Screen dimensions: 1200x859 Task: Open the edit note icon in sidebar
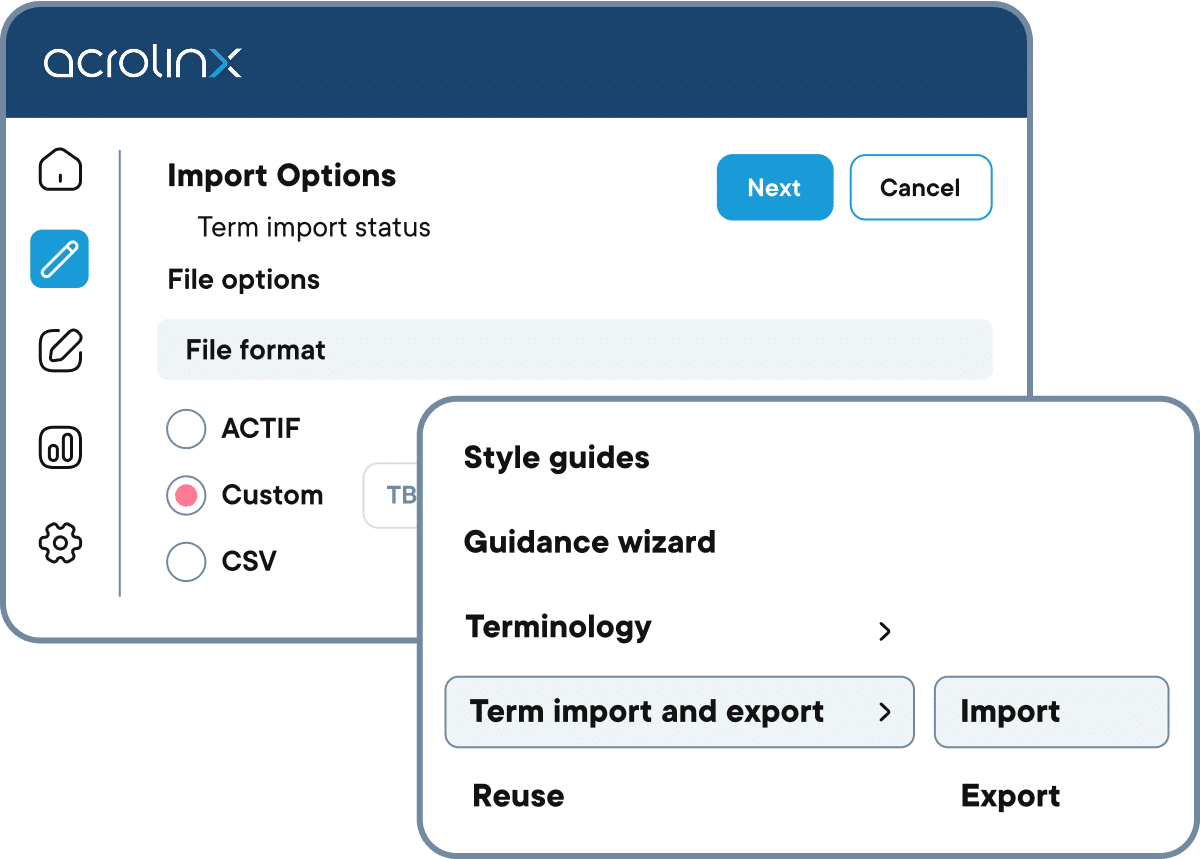click(x=60, y=351)
